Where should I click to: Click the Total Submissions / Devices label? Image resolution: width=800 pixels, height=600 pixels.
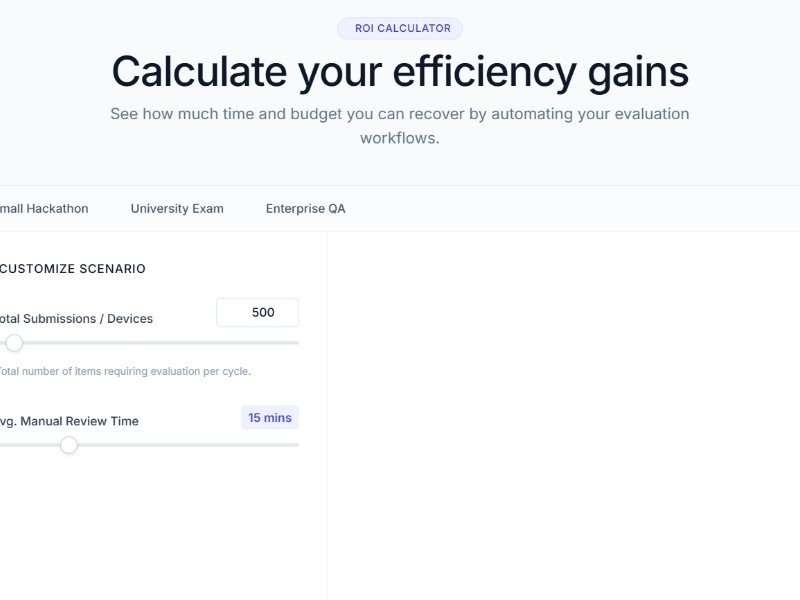coord(76,319)
